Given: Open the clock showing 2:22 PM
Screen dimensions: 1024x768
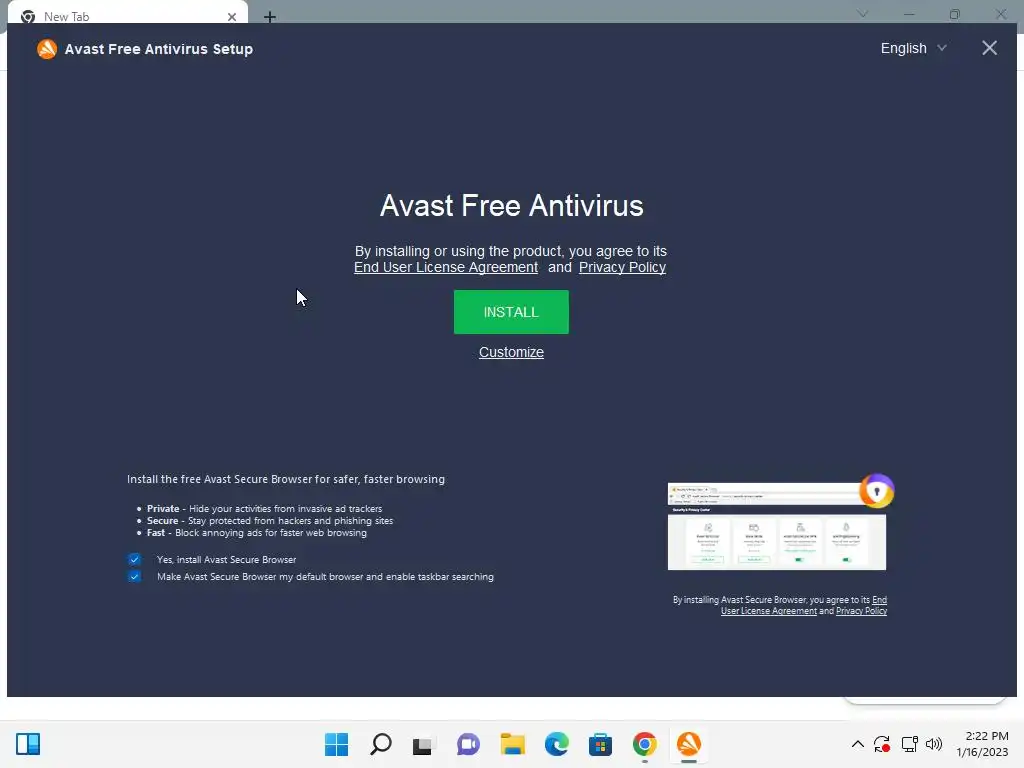Looking at the screenshot, I should pyautogui.click(x=982, y=744).
